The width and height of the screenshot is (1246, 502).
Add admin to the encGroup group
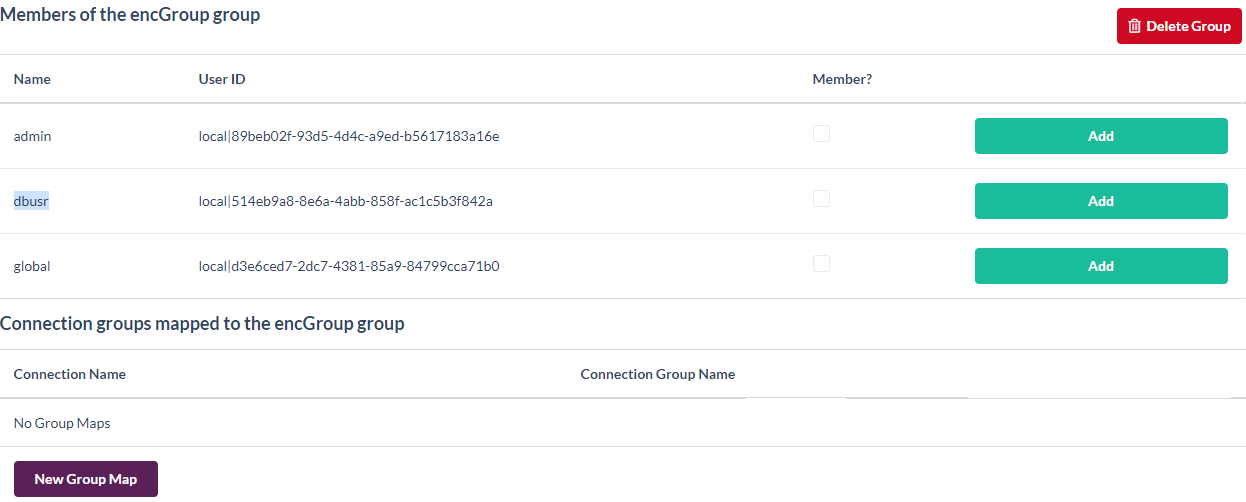tap(1100, 136)
